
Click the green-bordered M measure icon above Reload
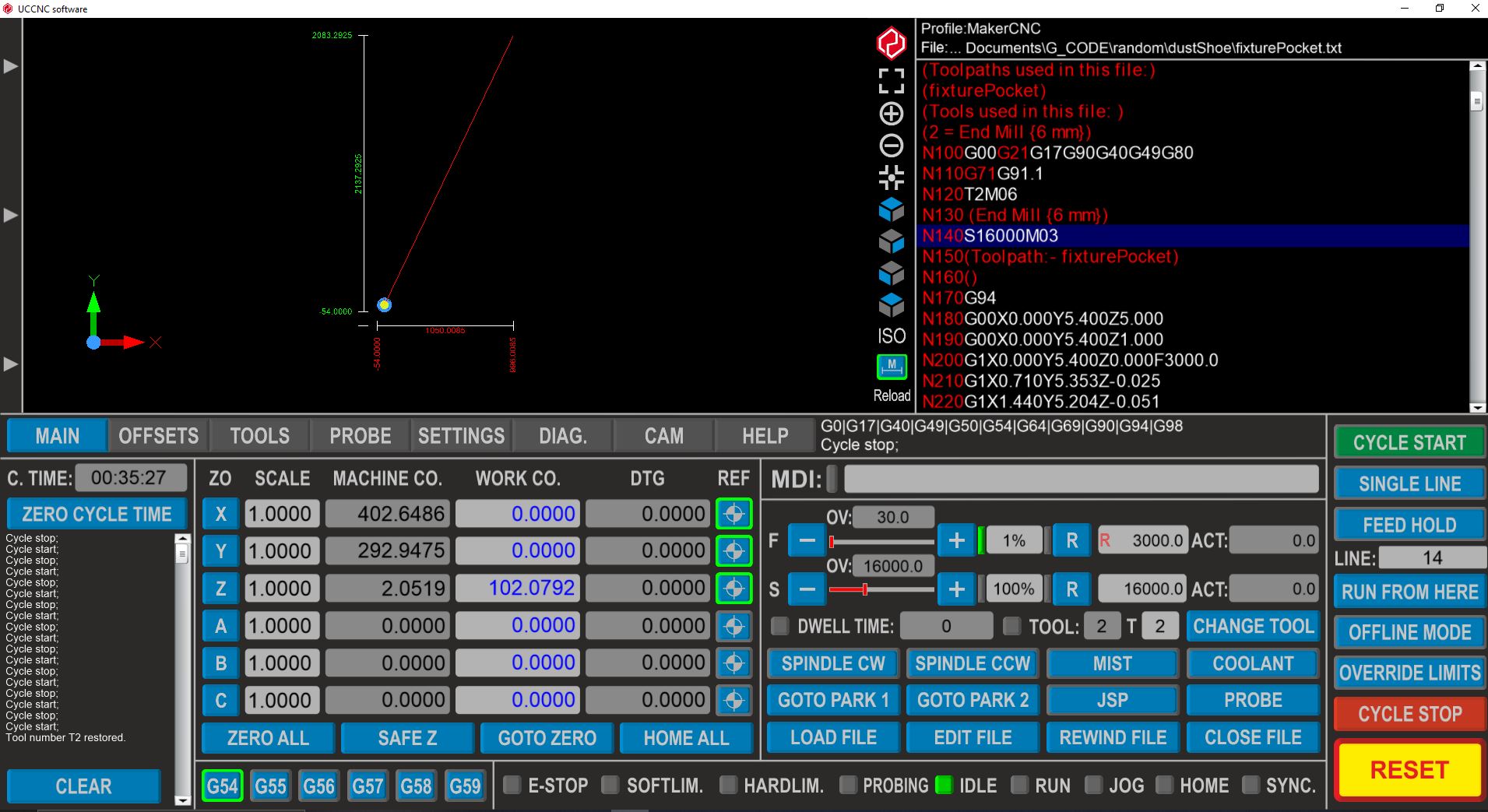892,367
